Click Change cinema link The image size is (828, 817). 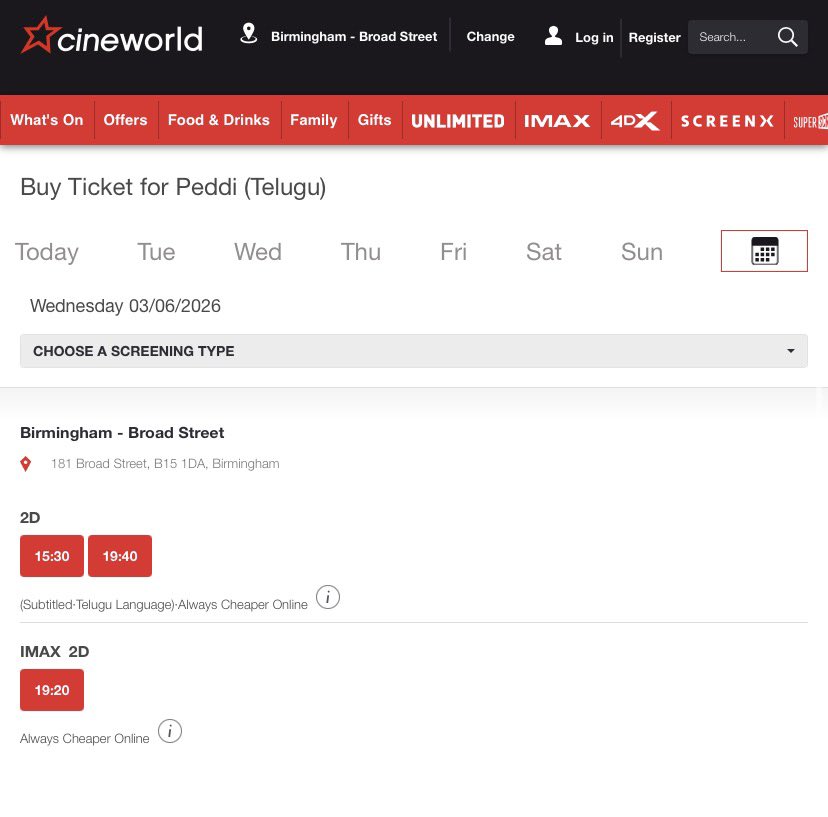pos(490,36)
